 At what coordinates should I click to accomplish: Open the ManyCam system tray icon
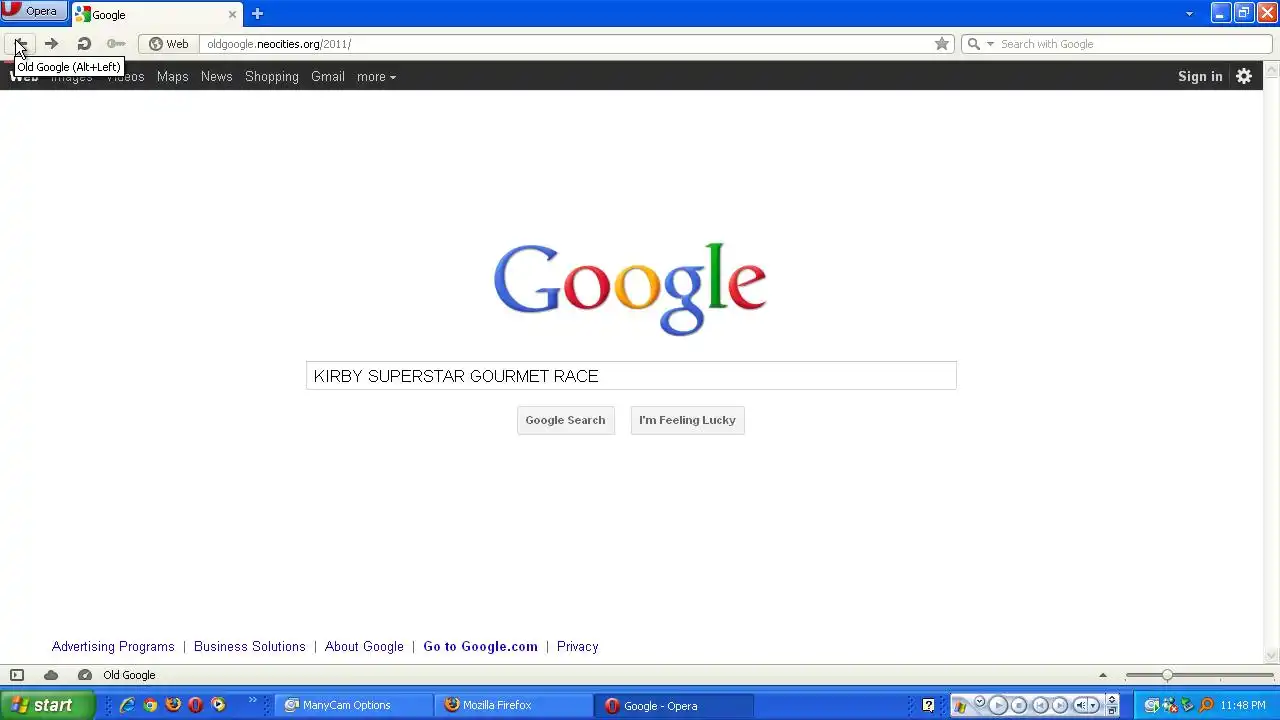1152,705
